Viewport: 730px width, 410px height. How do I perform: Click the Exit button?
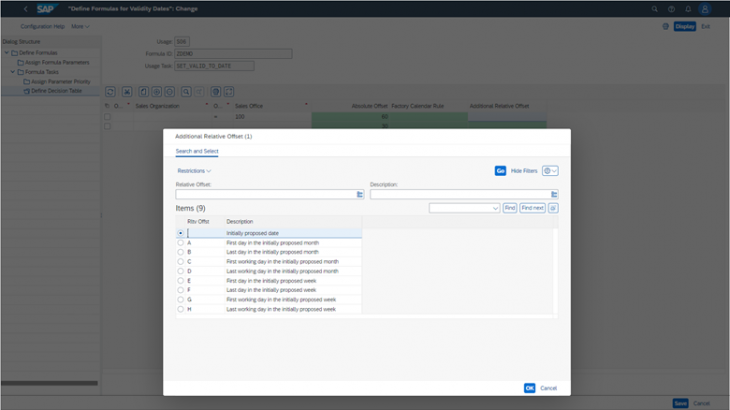click(x=706, y=27)
